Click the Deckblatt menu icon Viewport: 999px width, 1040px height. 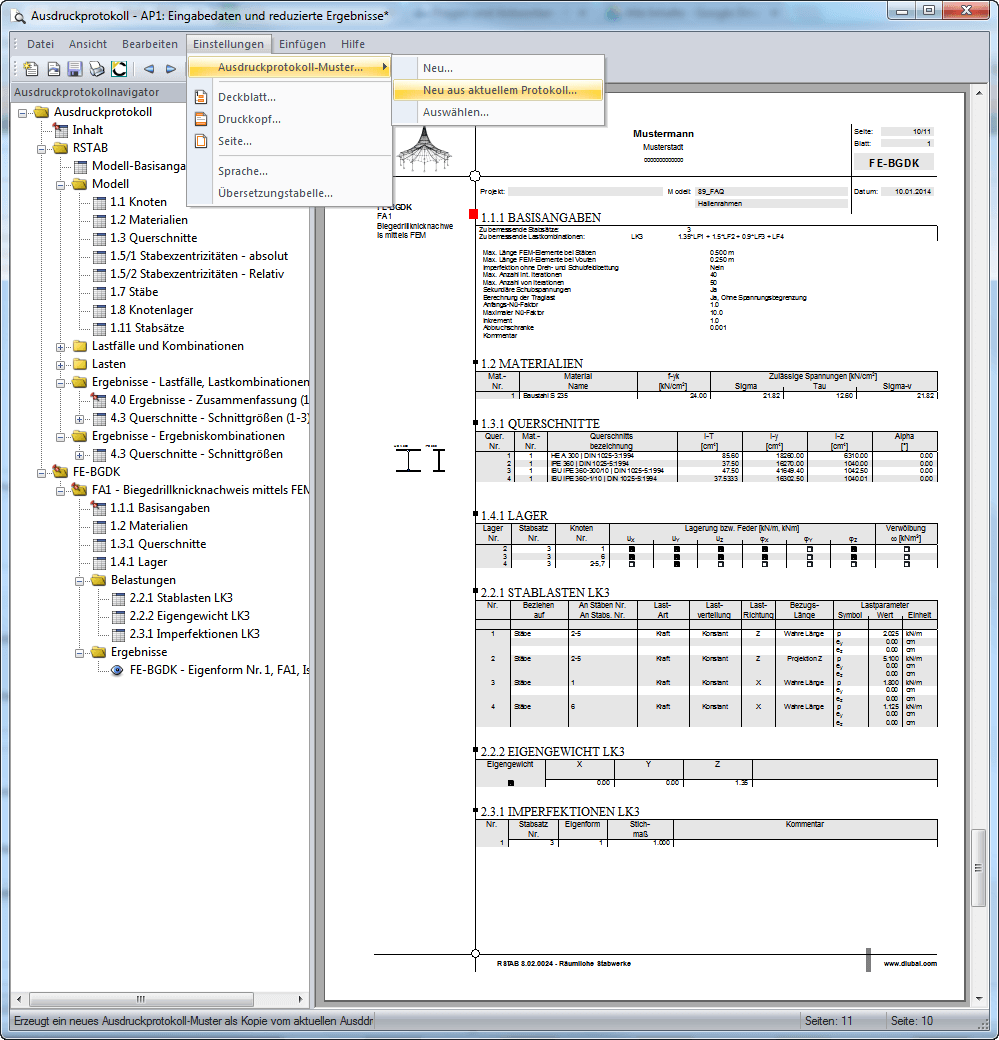point(201,97)
